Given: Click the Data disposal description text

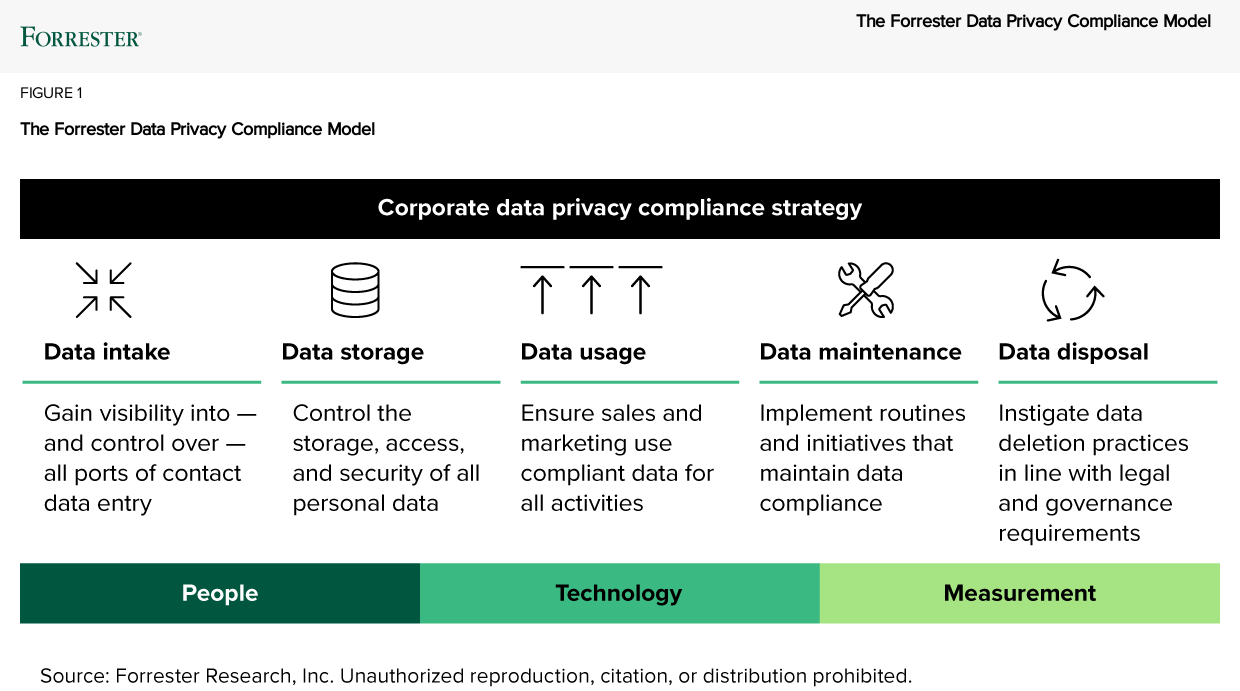Looking at the screenshot, I should click(x=1093, y=473).
